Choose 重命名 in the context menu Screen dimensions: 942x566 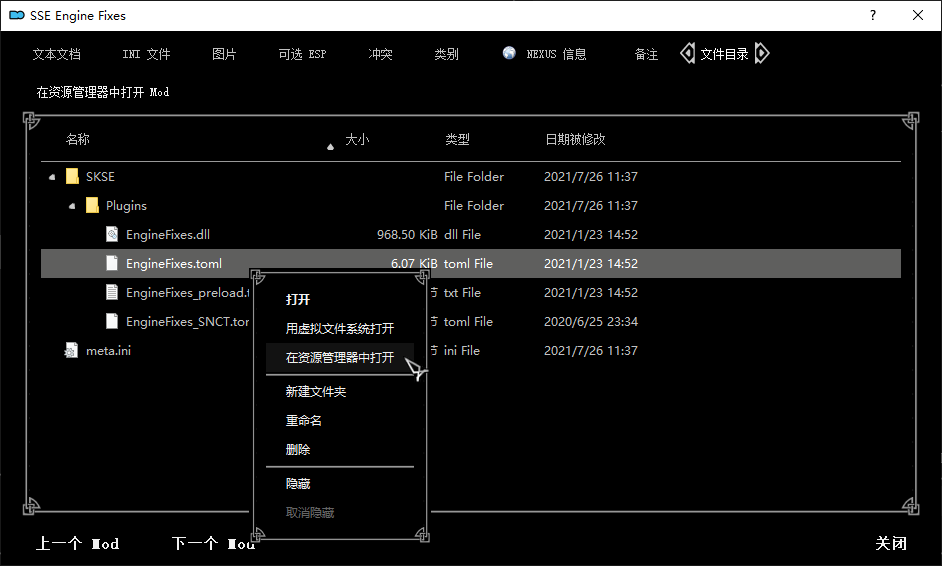[x=303, y=421]
